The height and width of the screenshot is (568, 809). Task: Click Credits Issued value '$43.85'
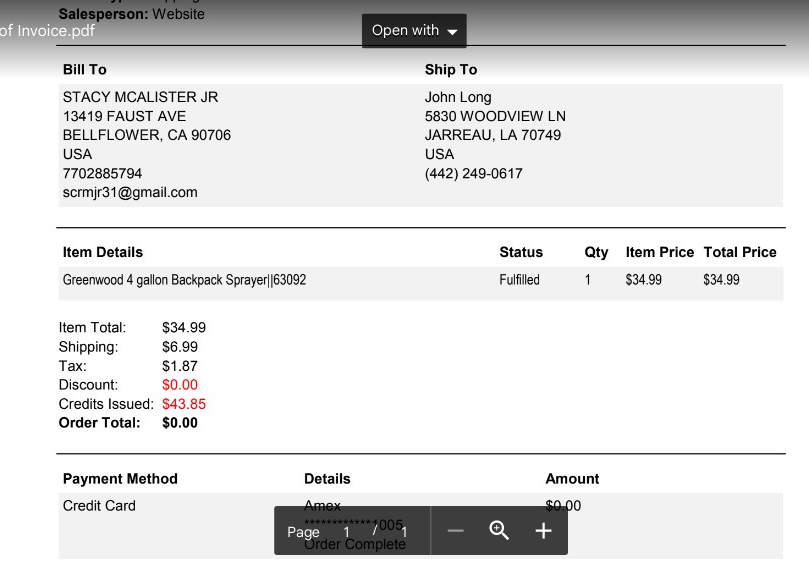click(x=184, y=404)
